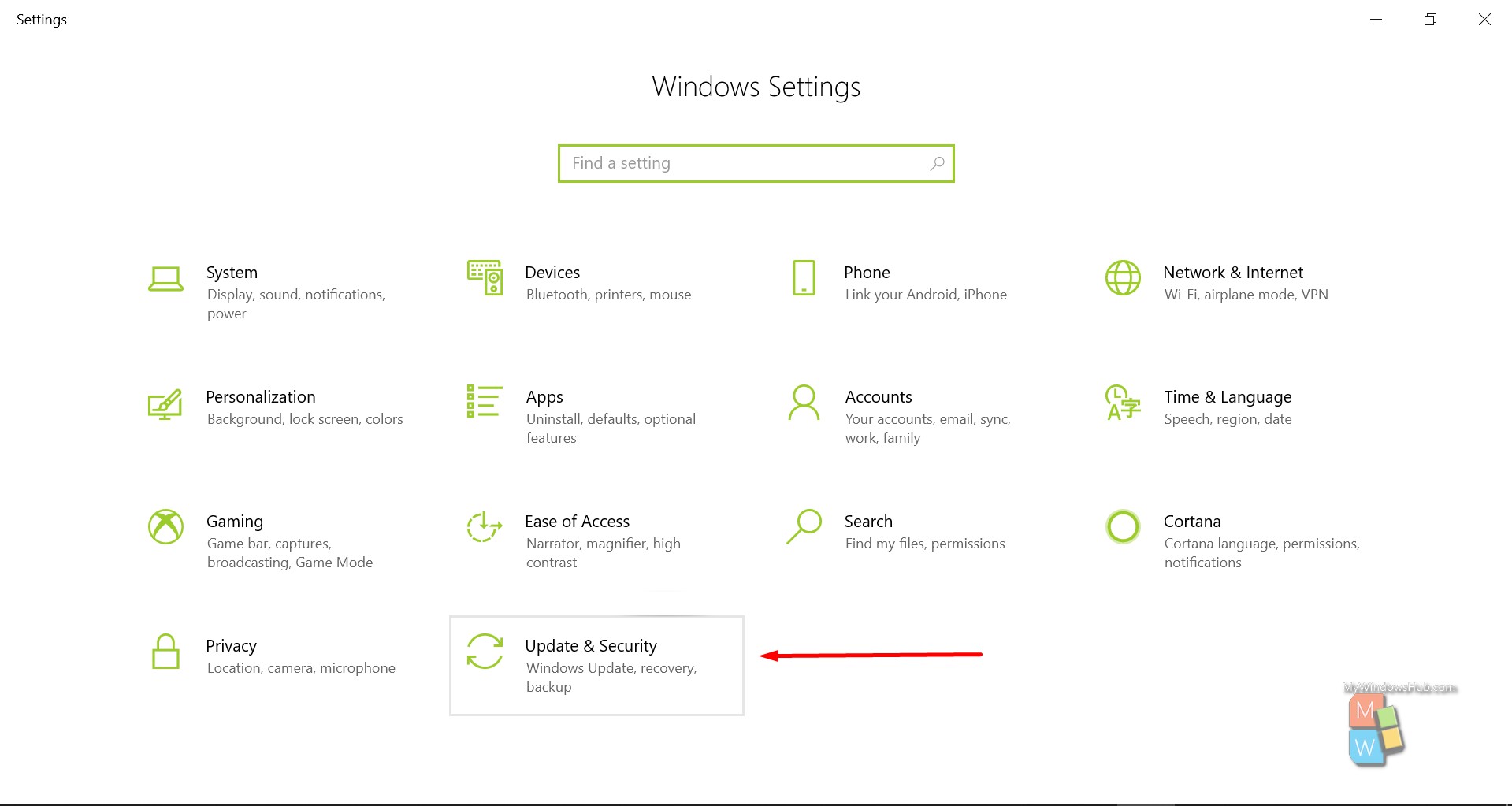Open System laptop icon
This screenshot has width=1512, height=806.
[x=165, y=279]
